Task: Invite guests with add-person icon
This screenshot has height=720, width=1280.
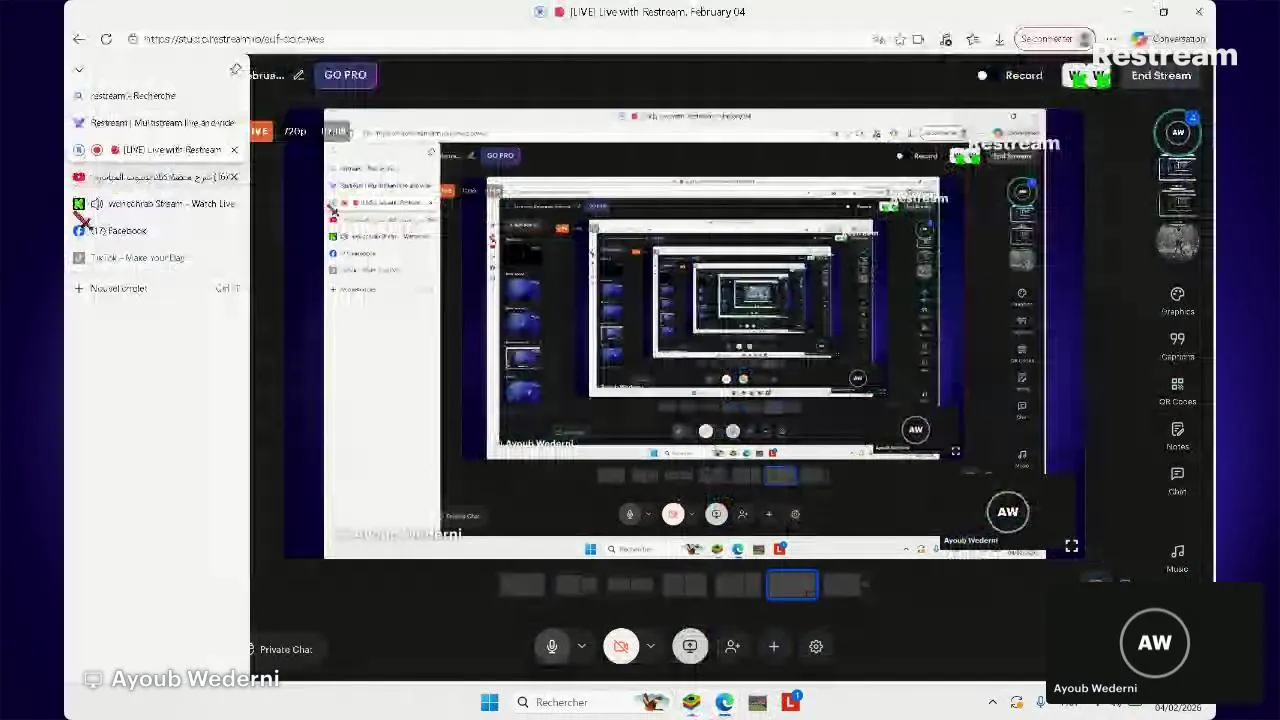Action: [732, 647]
